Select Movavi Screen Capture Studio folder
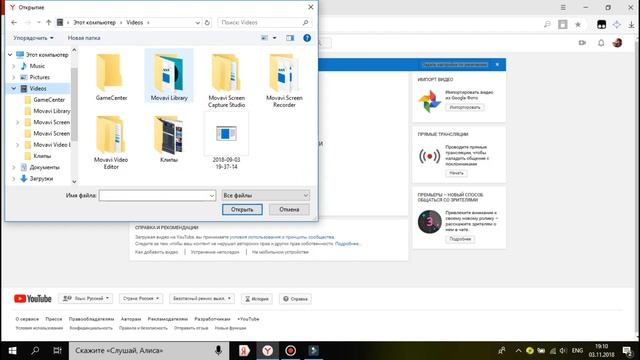 pos(227,80)
